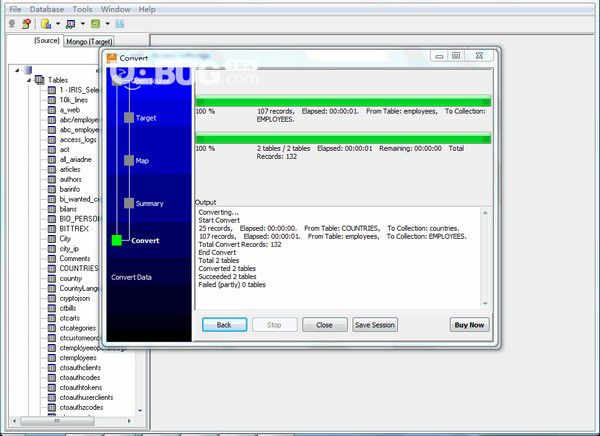Click the table icon beside country
The height and width of the screenshot is (436, 600).
[x=52, y=278]
